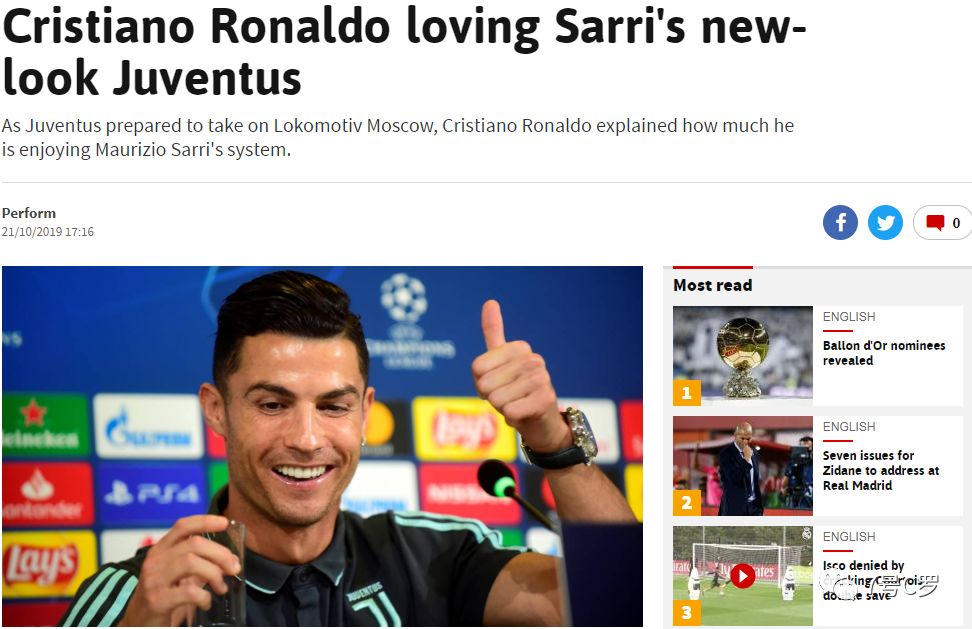Share article via Twitter icon
Viewport: 972px width, 629px height.
pos(885,222)
